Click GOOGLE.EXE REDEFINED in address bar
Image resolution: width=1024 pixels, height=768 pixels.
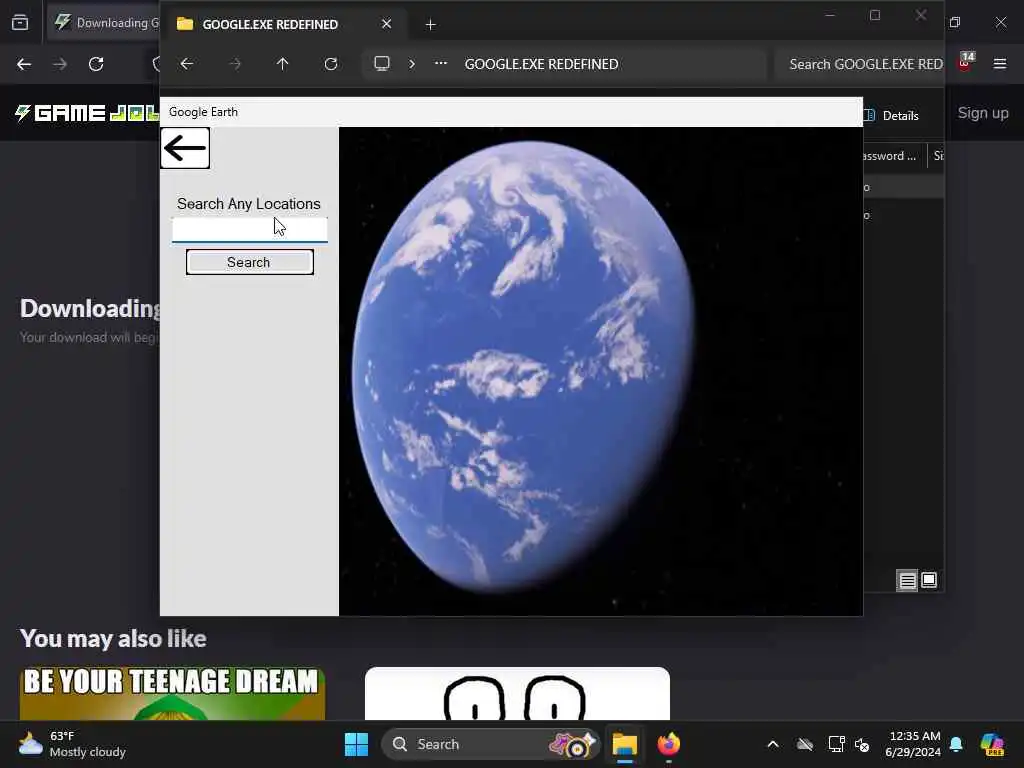(541, 64)
